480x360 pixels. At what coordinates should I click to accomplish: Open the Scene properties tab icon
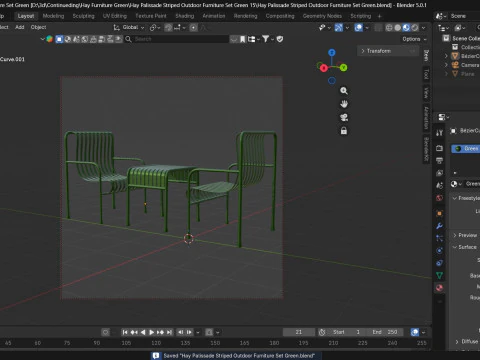[439, 185]
